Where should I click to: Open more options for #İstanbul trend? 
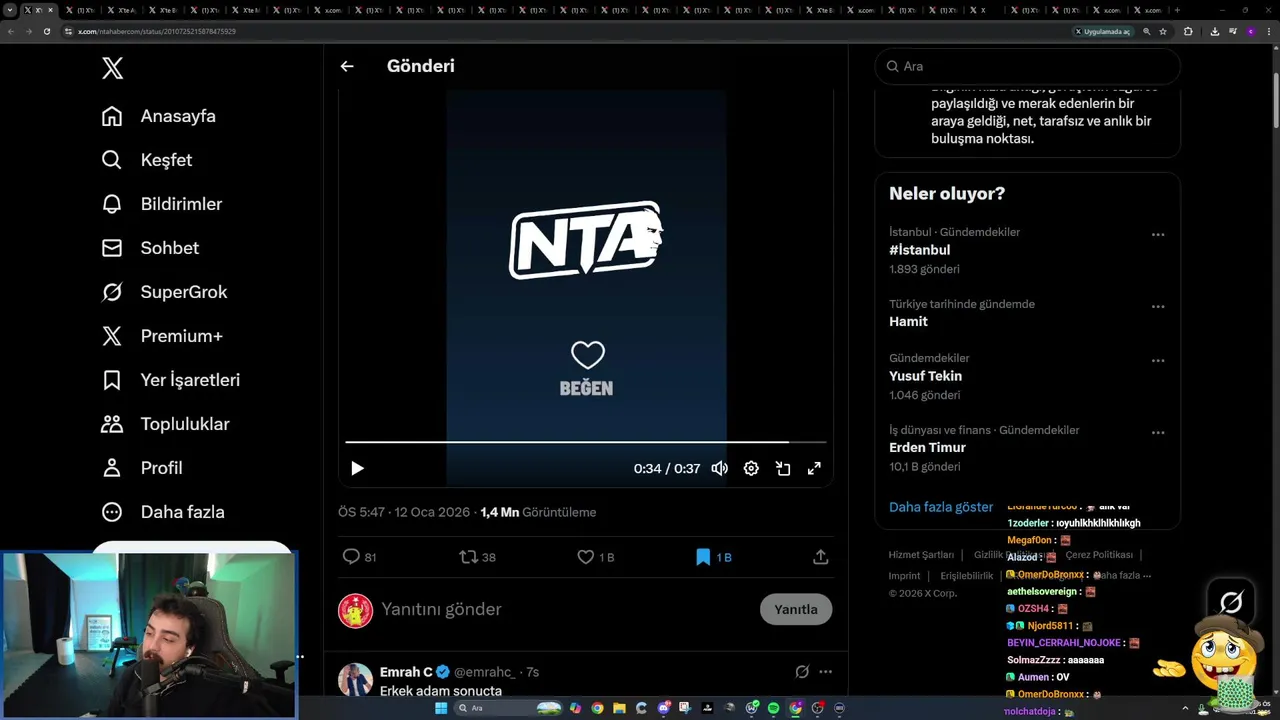pos(1158,235)
